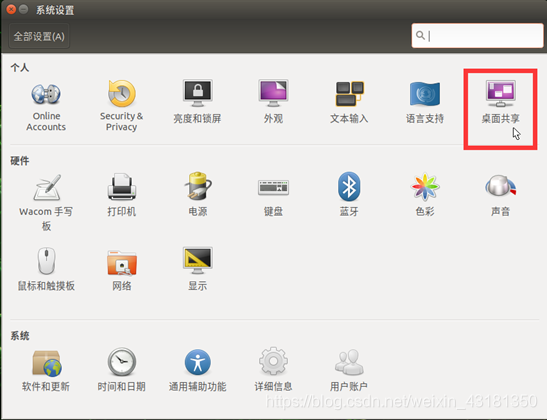The width and height of the screenshot is (547, 420).
Task: Open 语言支持 (Language Support) settings
Action: [x=425, y=102]
